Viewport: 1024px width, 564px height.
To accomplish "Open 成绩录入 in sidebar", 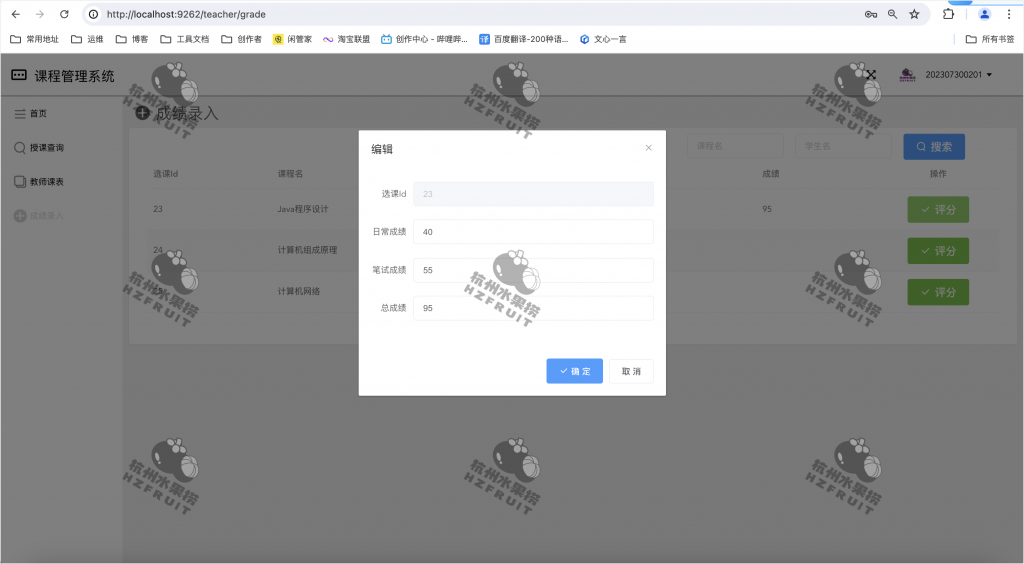I will click(x=39, y=215).
